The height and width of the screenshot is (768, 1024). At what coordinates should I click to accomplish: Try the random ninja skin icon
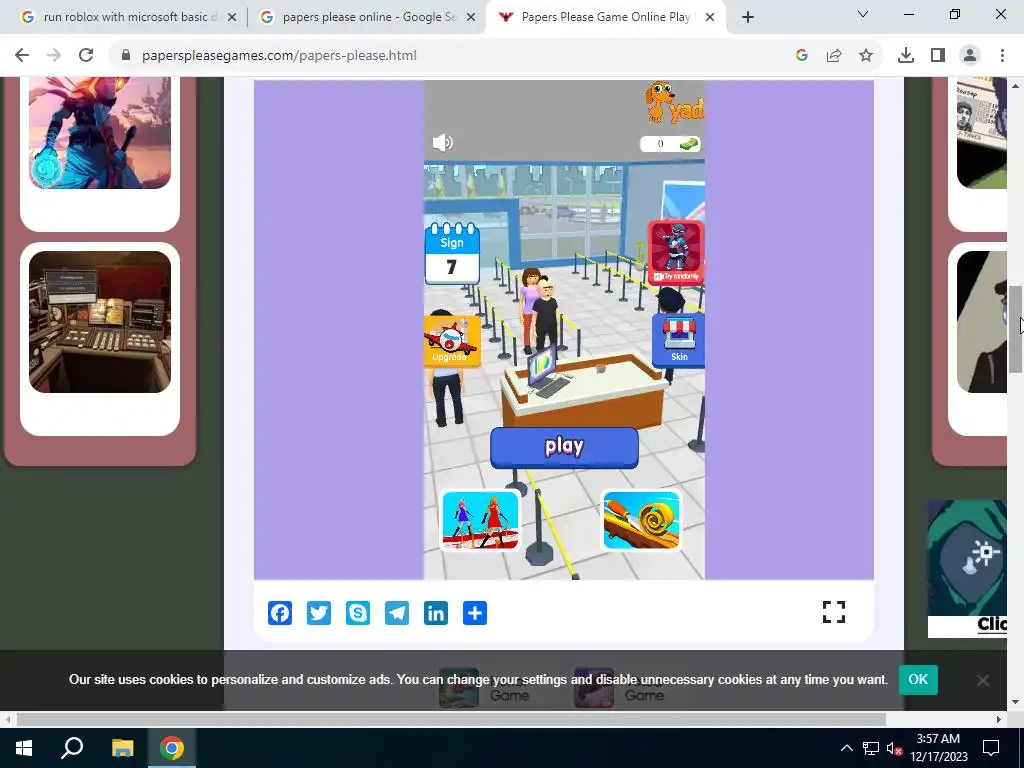click(676, 251)
